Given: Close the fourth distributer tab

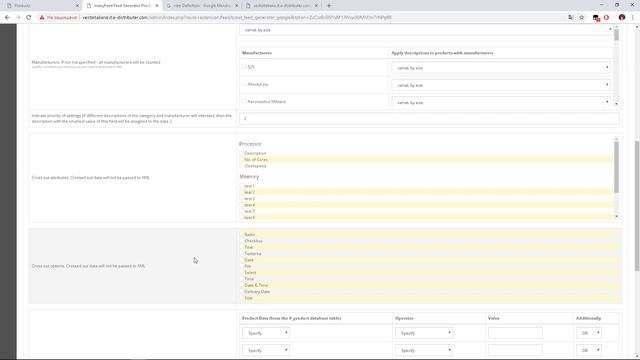Looking at the screenshot, I should coord(316,6).
